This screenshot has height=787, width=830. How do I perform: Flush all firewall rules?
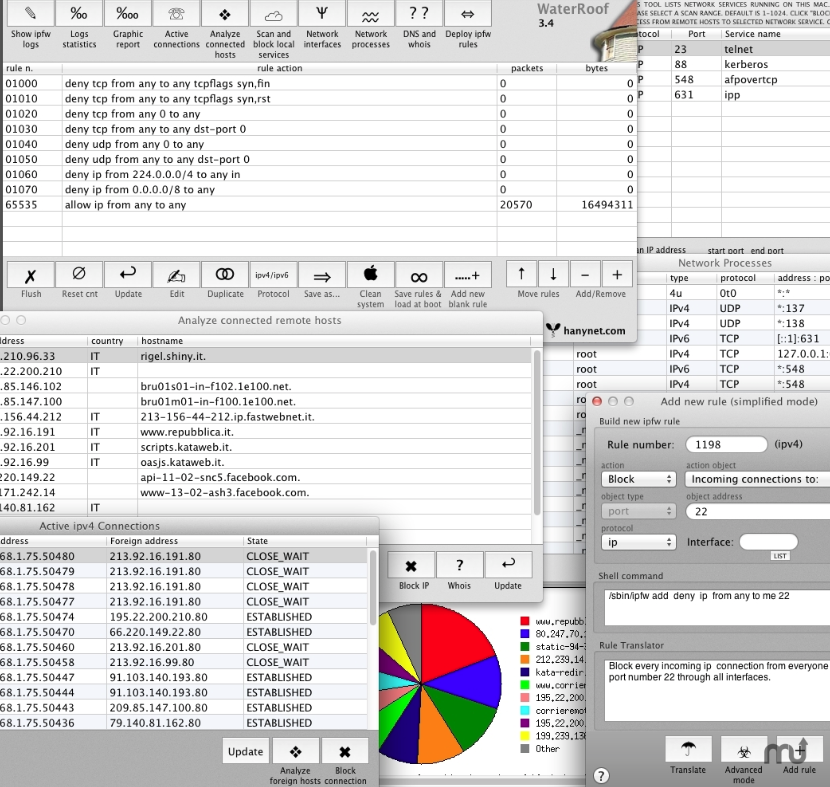(31, 275)
